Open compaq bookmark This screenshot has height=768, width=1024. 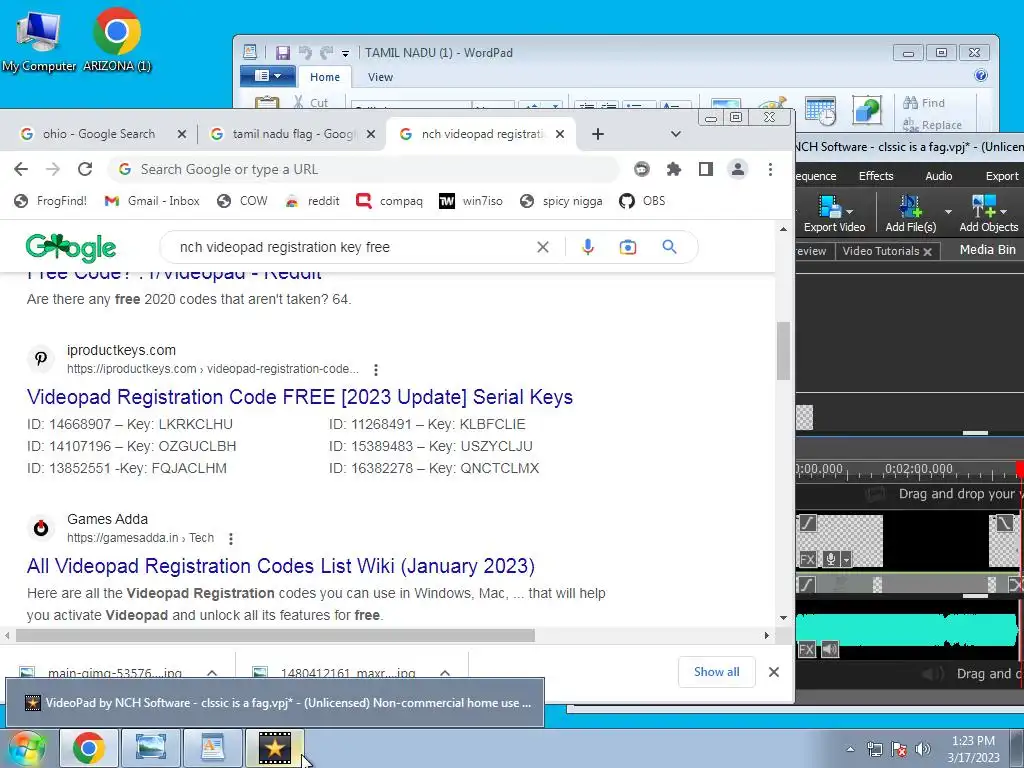(389, 200)
